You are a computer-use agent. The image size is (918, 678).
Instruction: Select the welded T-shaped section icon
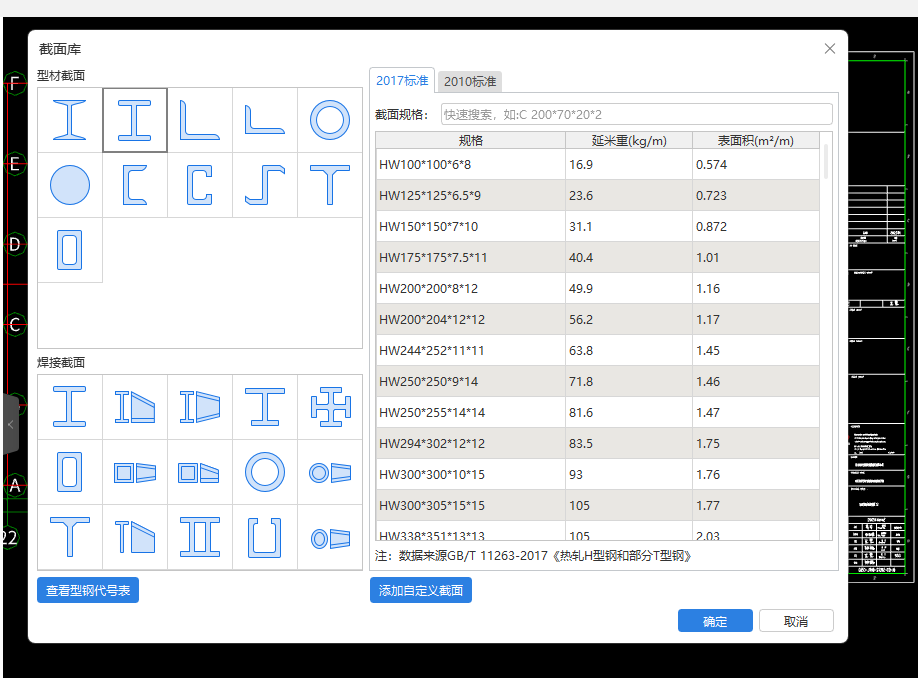[x=70, y=537]
